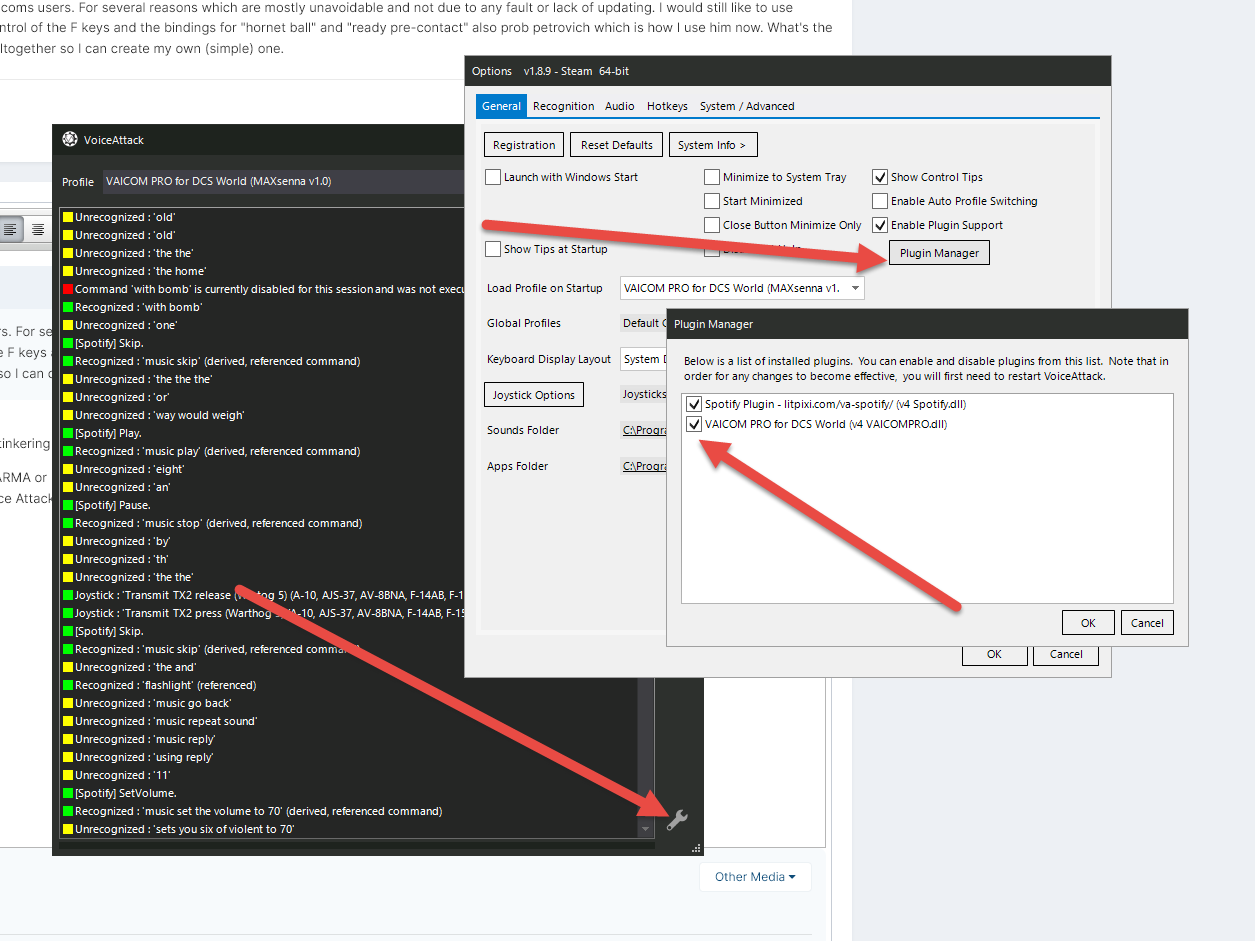Select the Audio tab
Screen dimensions: 1255x941
pyautogui.click(x=620, y=106)
